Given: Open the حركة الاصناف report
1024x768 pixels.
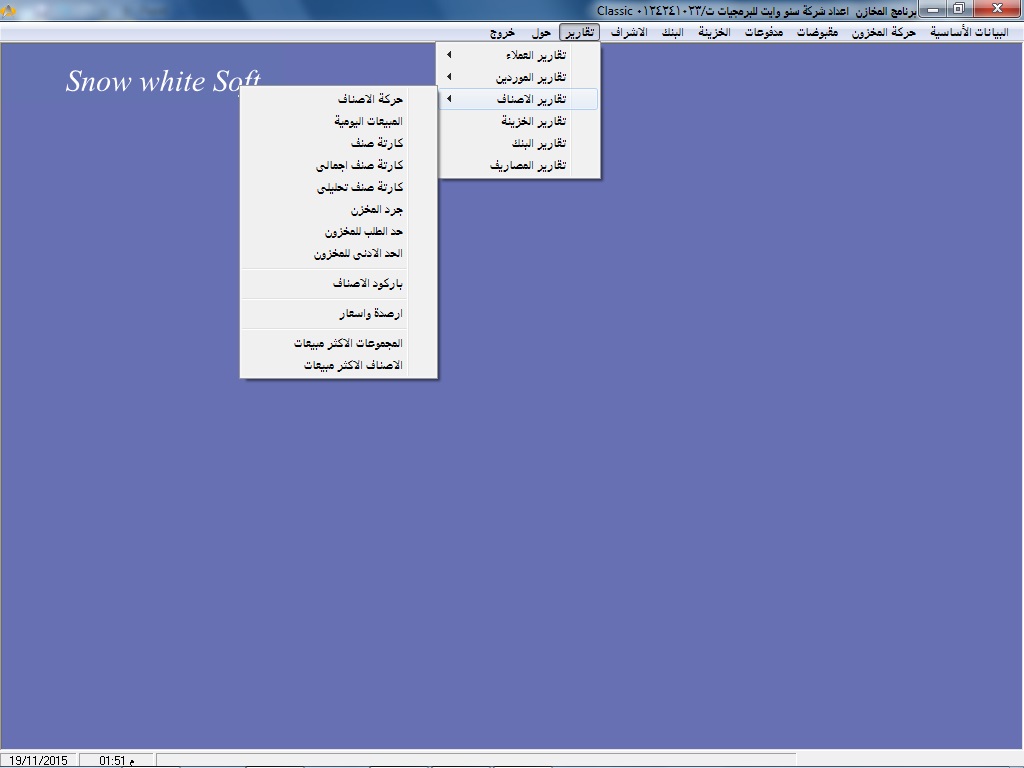Looking at the screenshot, I should point(370,99).
